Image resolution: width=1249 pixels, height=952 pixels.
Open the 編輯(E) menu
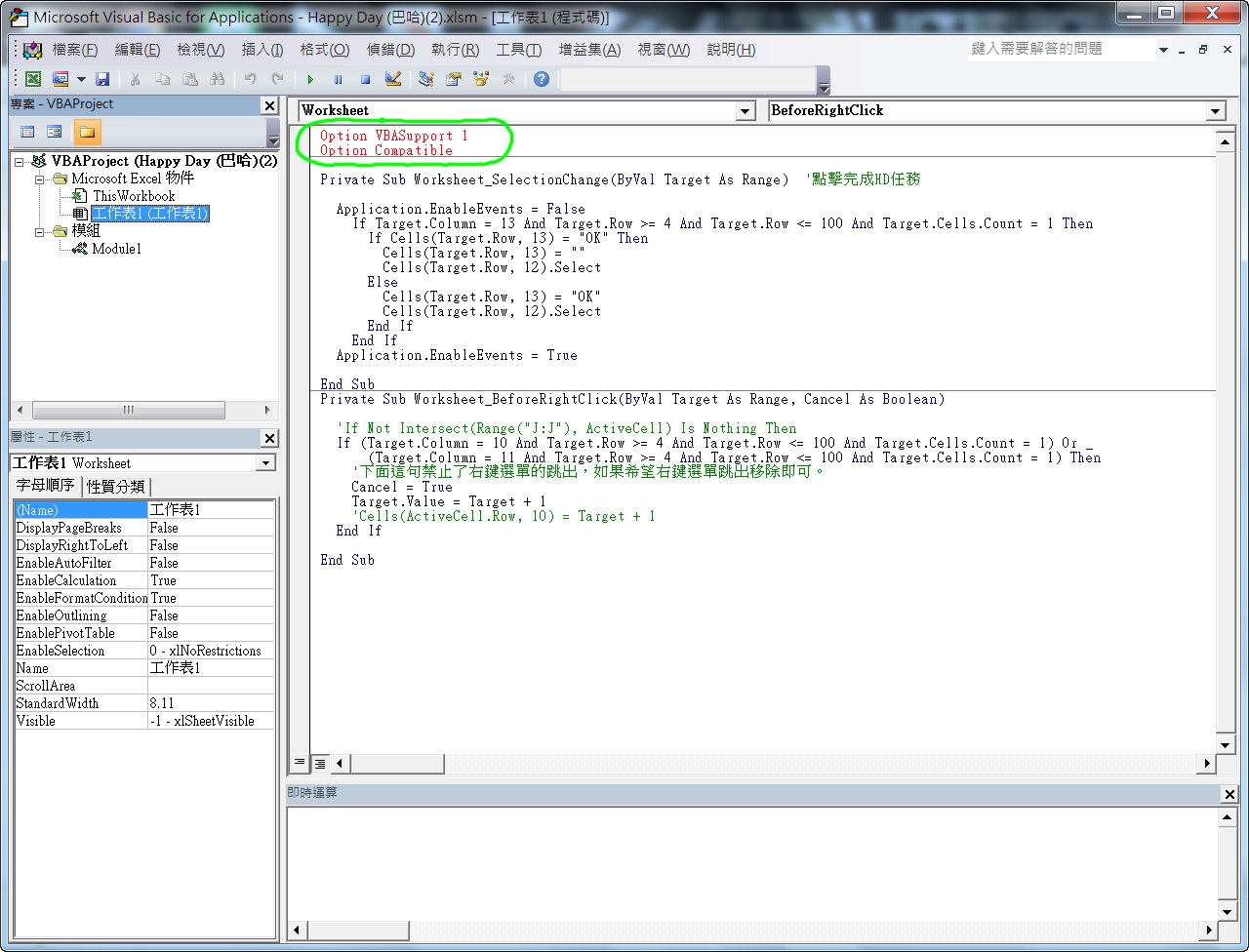point(138,50)
